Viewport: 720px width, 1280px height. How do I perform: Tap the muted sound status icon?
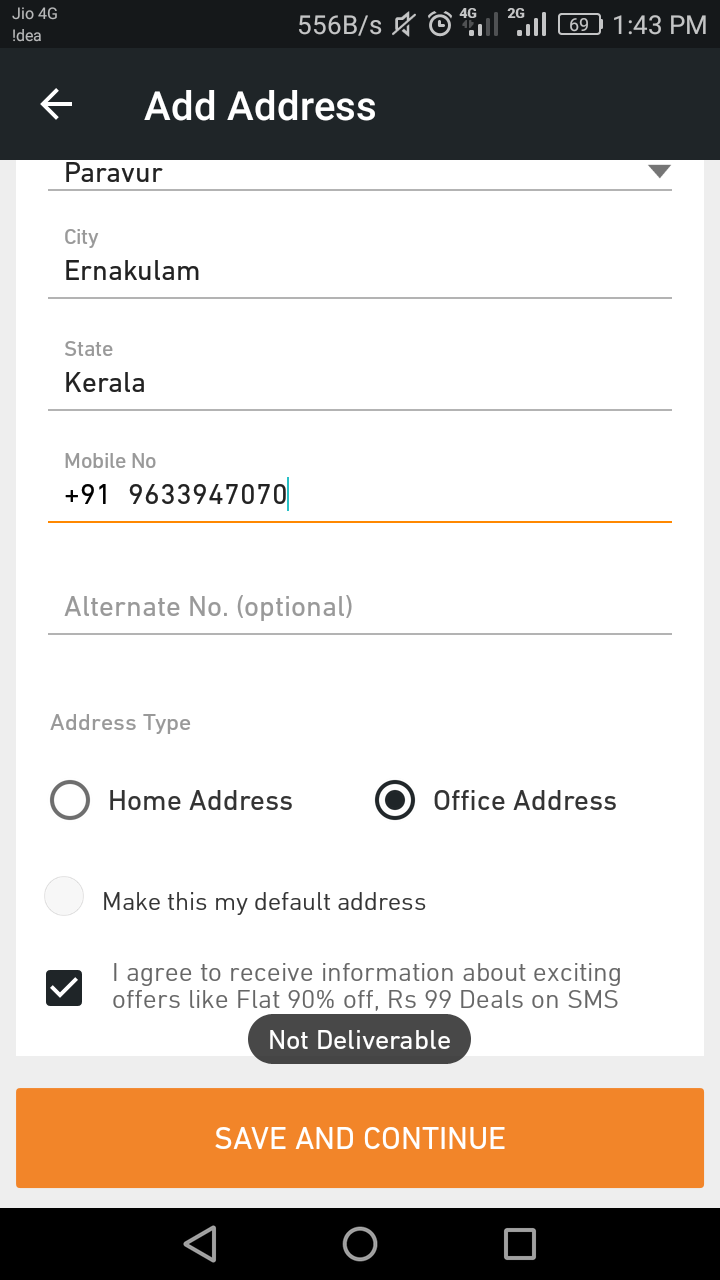[x=404, y=24]
